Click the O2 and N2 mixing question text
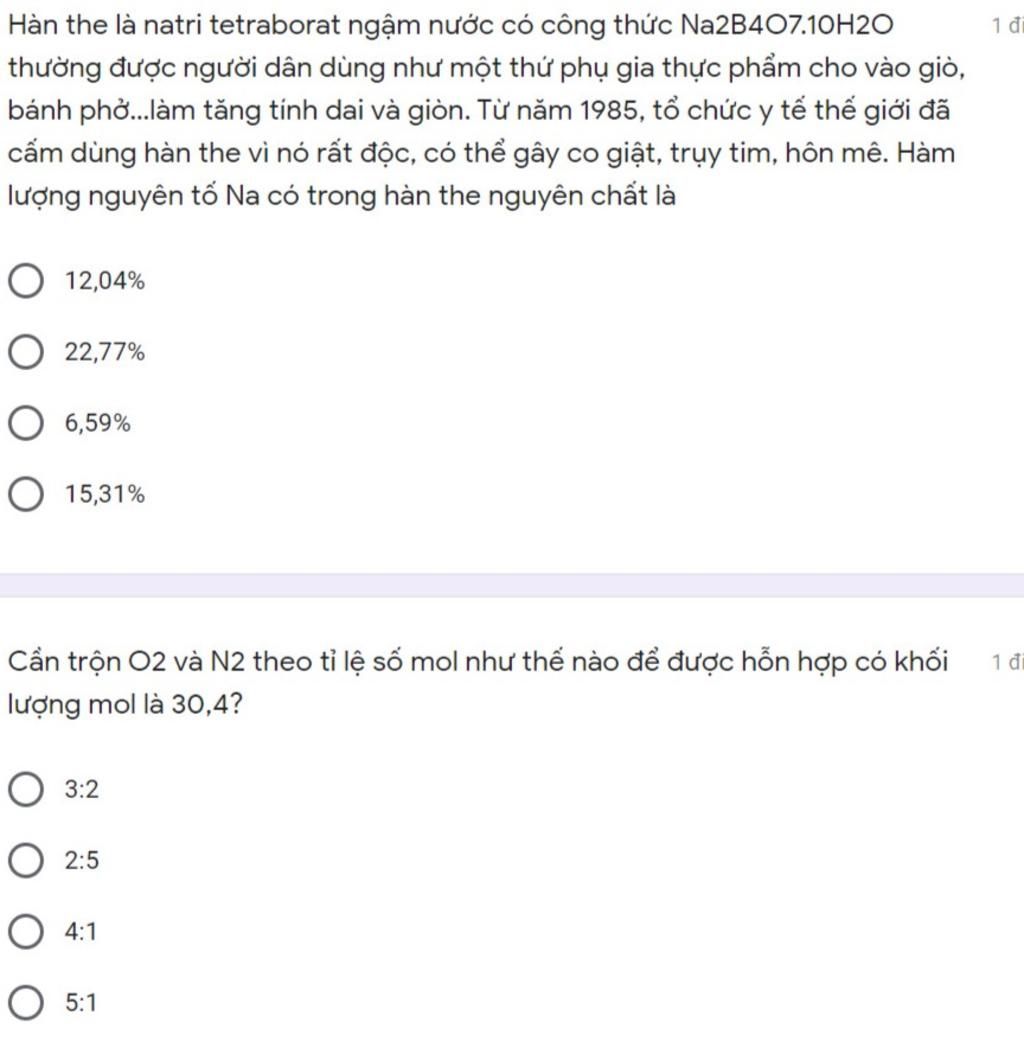The image size is (1024, 1041). [478, 683]
